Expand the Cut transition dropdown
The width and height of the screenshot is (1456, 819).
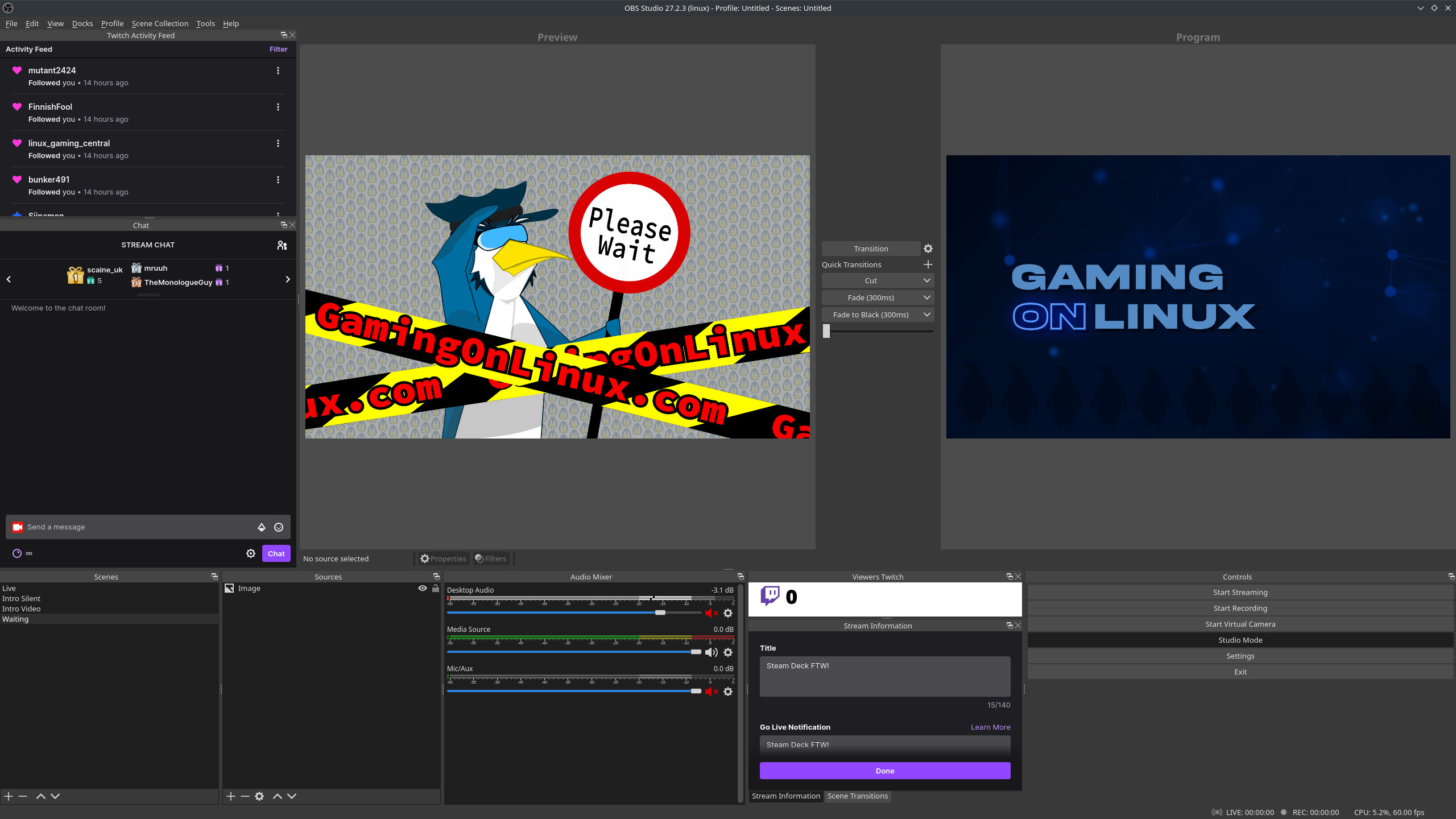coord(927,280)
